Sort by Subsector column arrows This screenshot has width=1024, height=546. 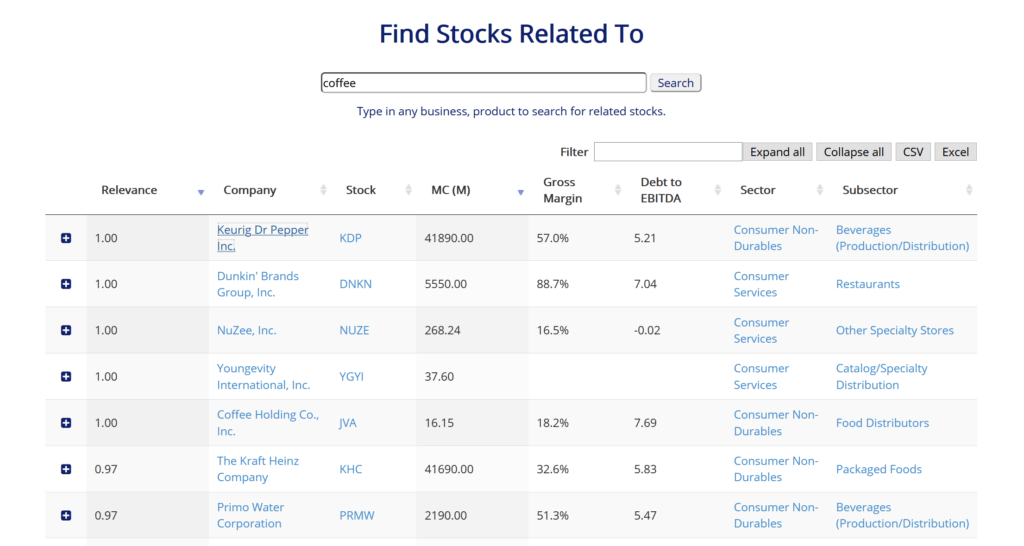click(969, 190)
